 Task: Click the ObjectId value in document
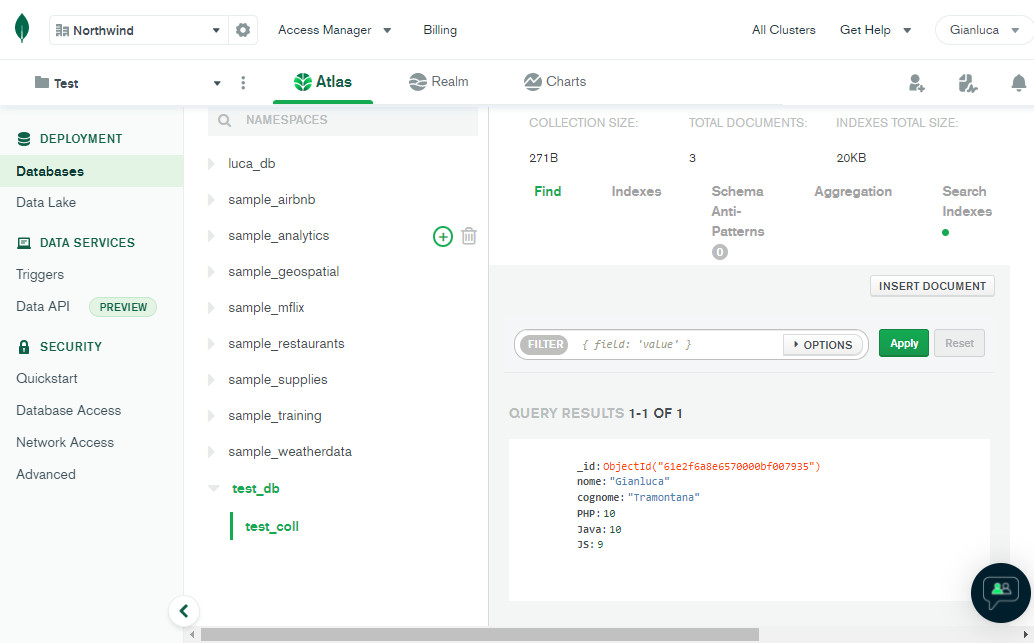point(712,466)
